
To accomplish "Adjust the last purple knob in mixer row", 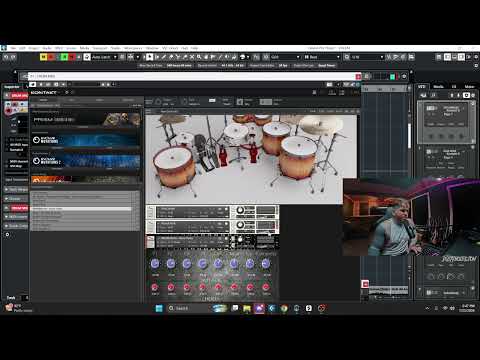I will (266, 264).
